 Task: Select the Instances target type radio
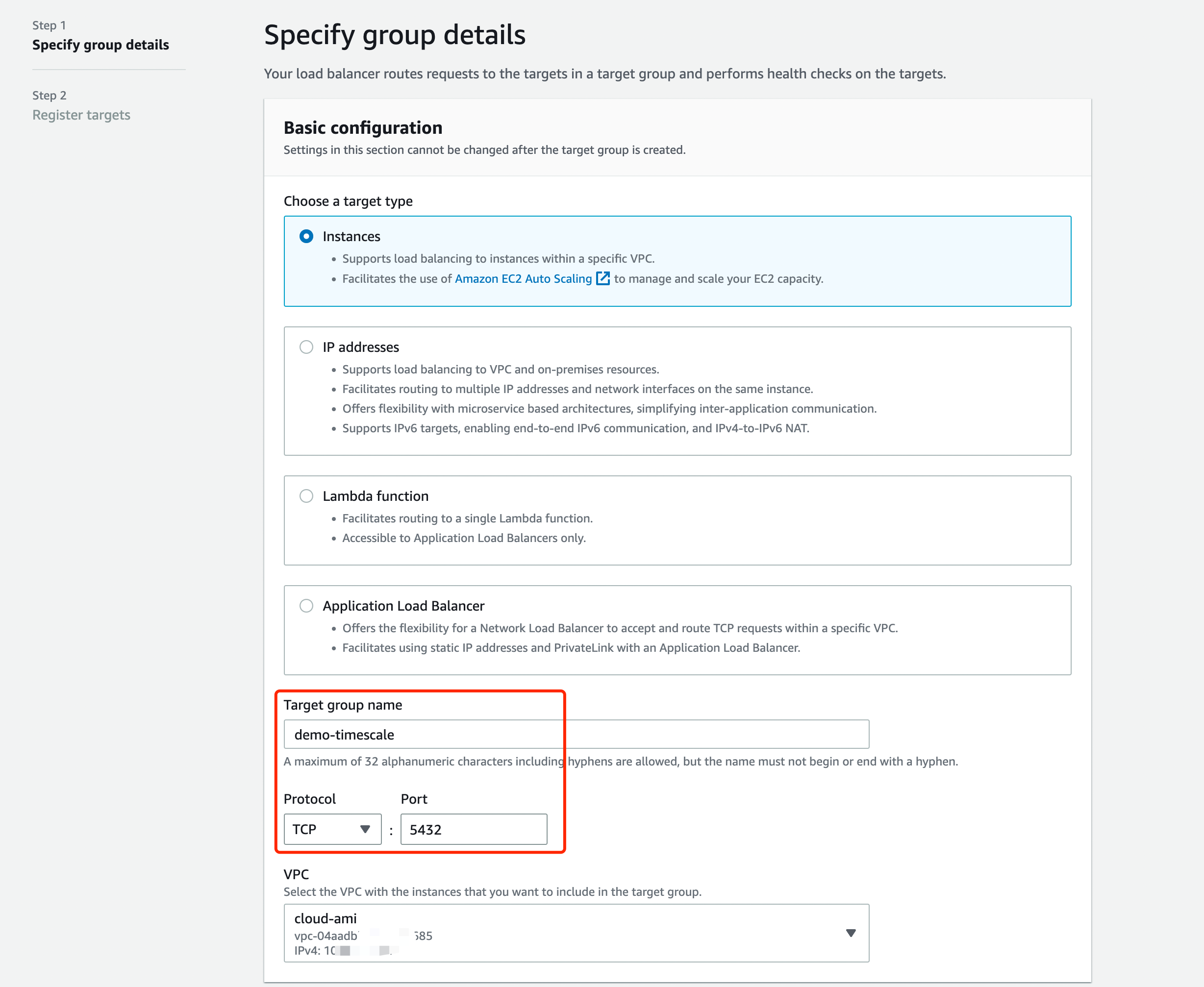[x=306, y=237]
